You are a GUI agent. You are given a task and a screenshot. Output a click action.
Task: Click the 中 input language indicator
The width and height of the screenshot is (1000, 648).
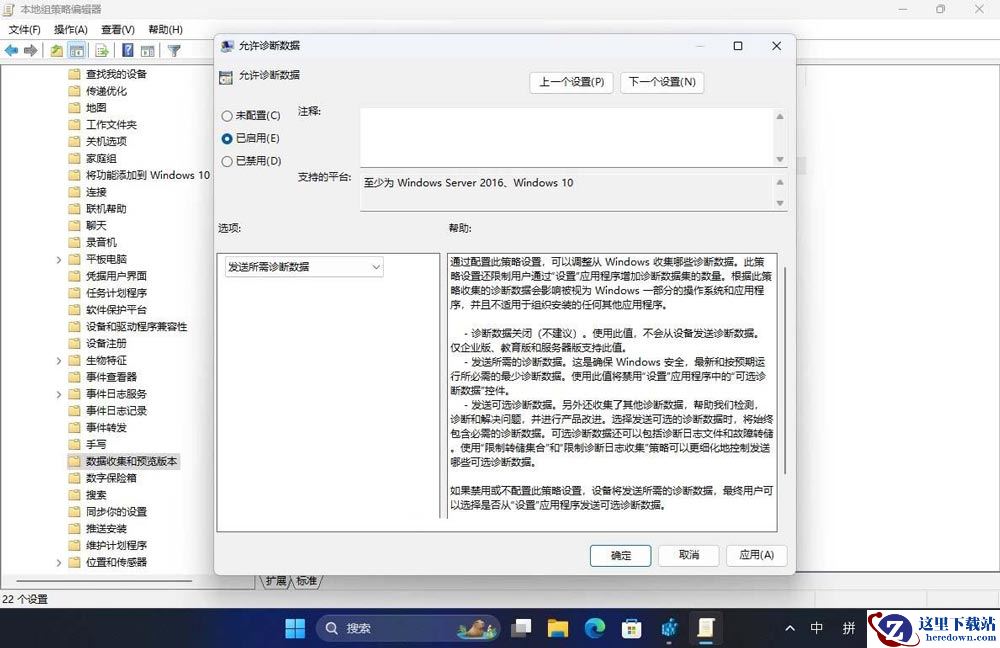click(816, 628)
